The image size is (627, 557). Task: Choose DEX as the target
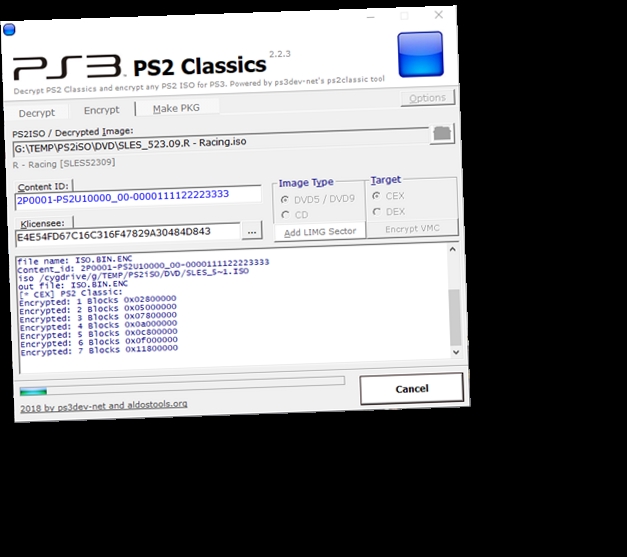(389, 212)
